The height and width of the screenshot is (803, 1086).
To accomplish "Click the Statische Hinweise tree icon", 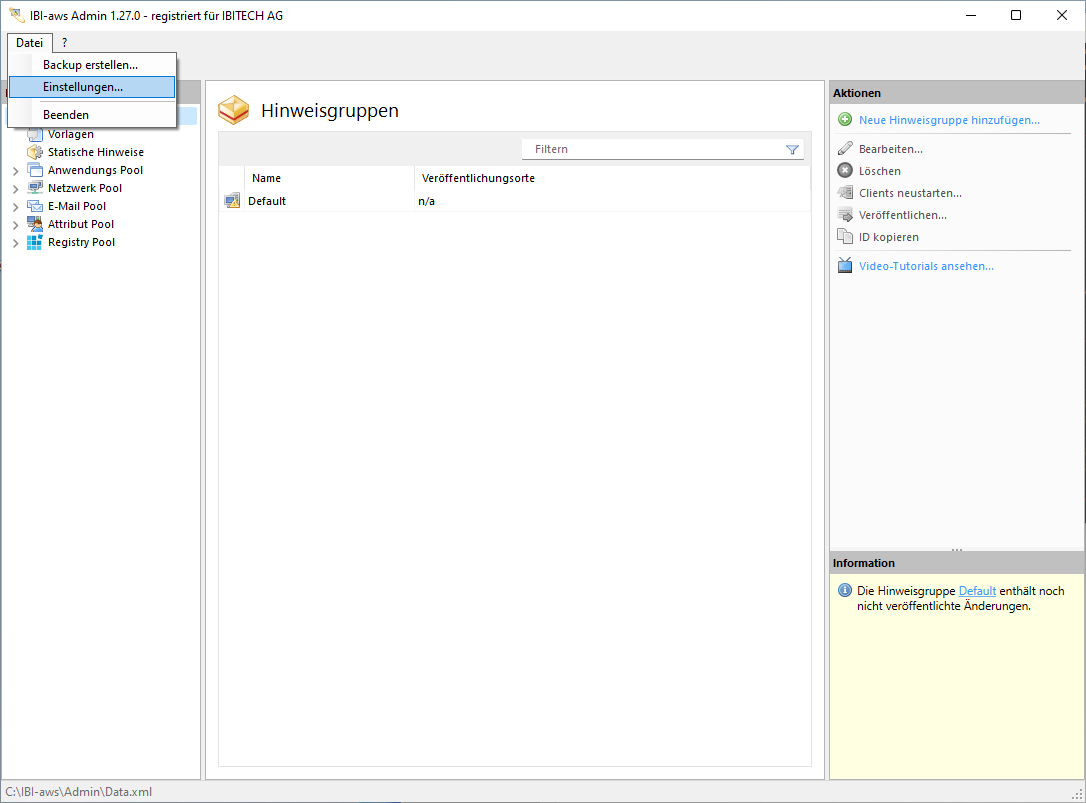I will [x=34, y=152].
